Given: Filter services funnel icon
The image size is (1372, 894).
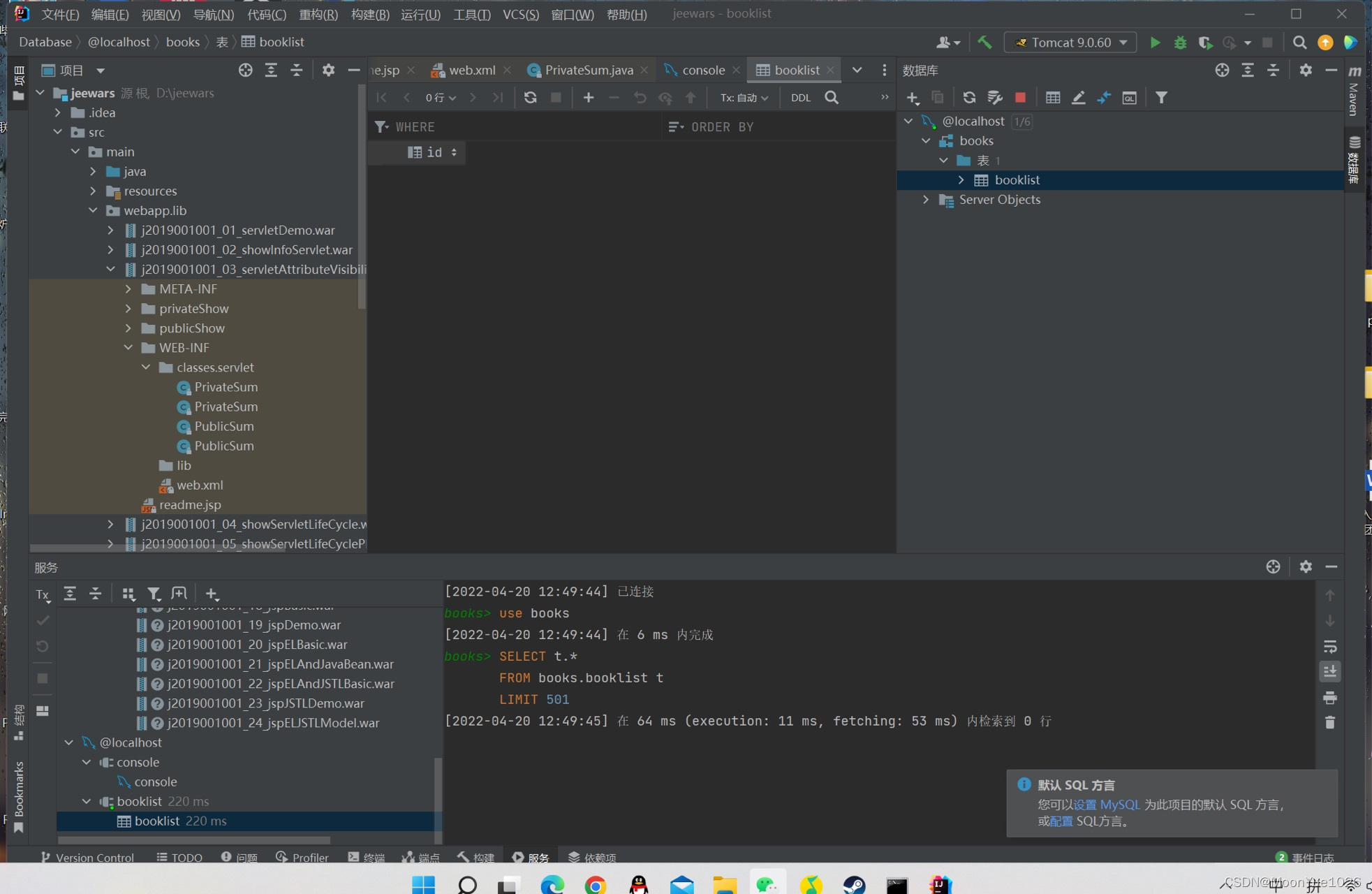Looking at the screenshot, I should (x=154, y=594).
